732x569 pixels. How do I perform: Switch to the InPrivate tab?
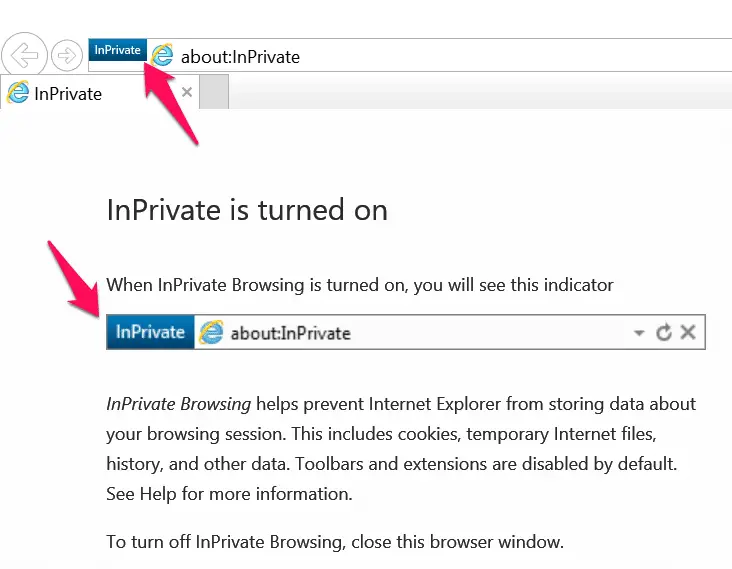100,92
